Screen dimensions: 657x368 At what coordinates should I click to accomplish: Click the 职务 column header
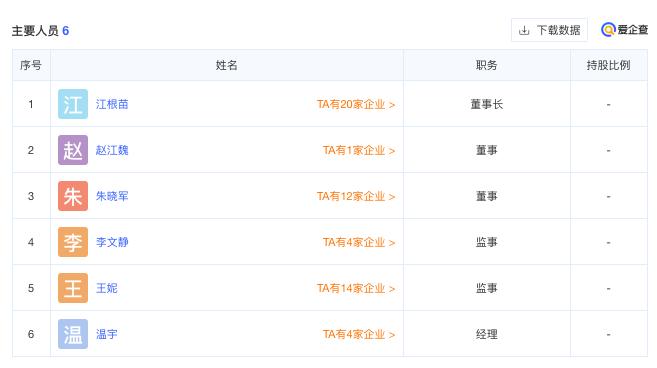pyautogui.click(x=486, y=65)
